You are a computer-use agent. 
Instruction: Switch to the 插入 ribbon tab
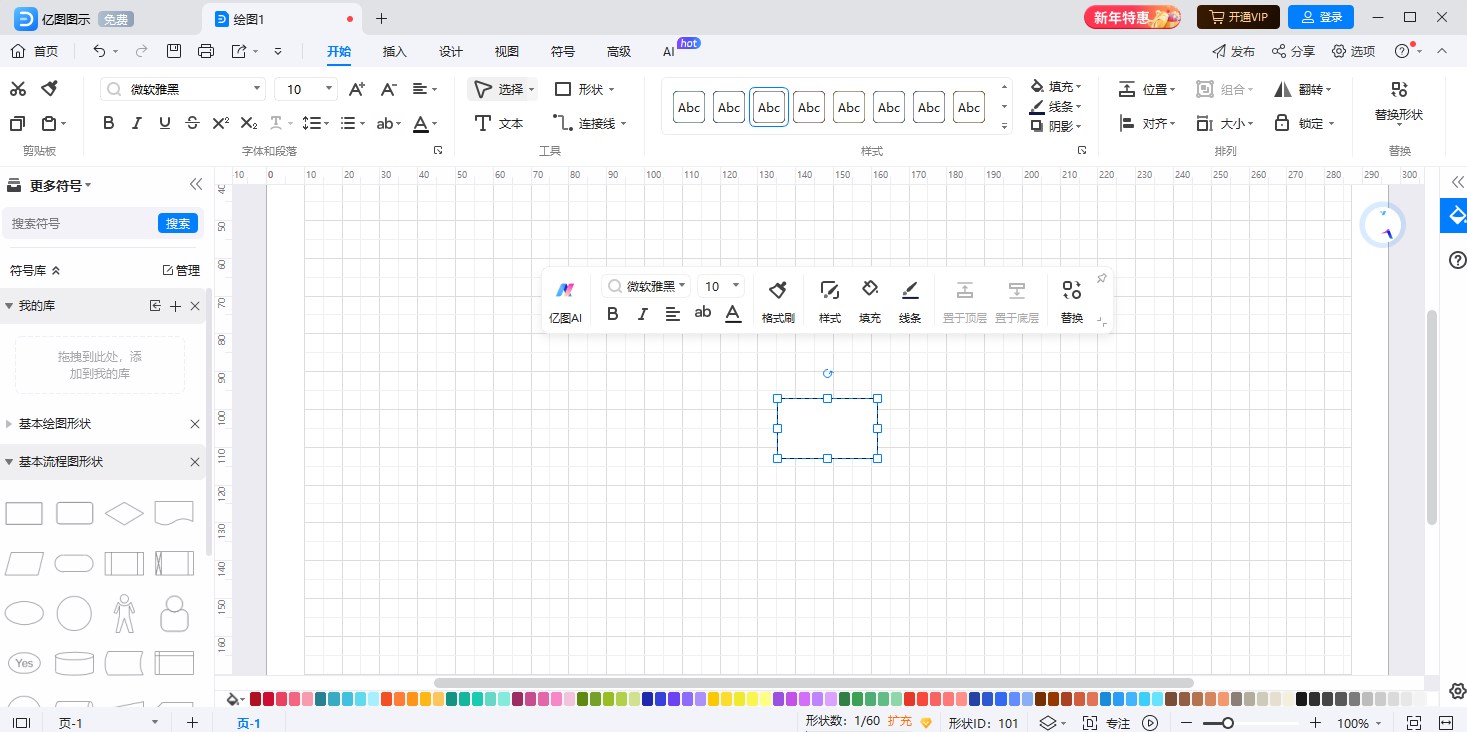[x=394, y=51]
